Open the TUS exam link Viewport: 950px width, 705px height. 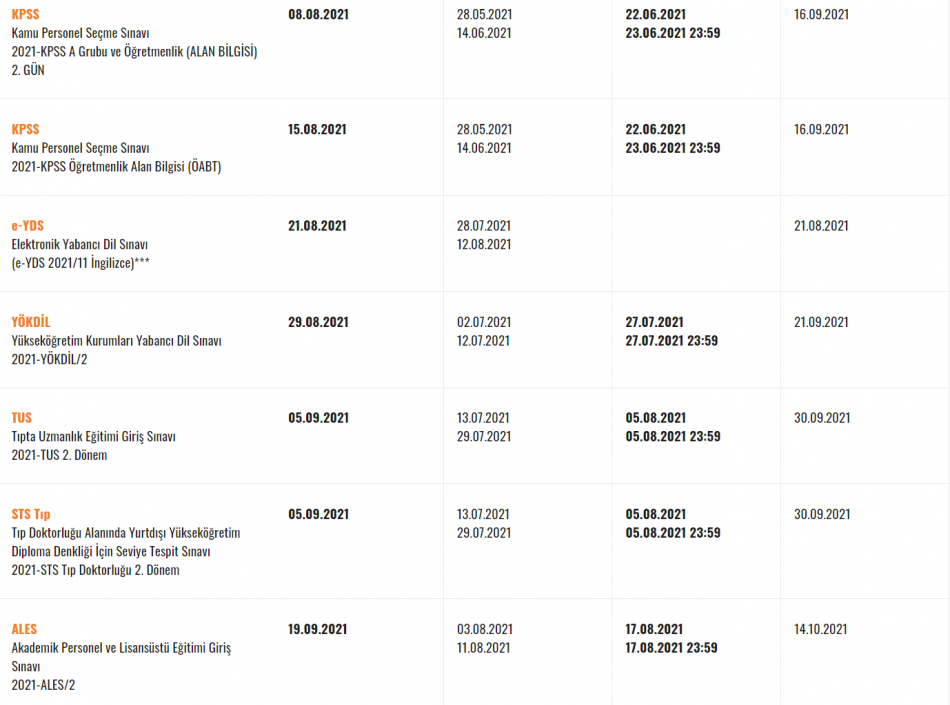coord(22,418)
